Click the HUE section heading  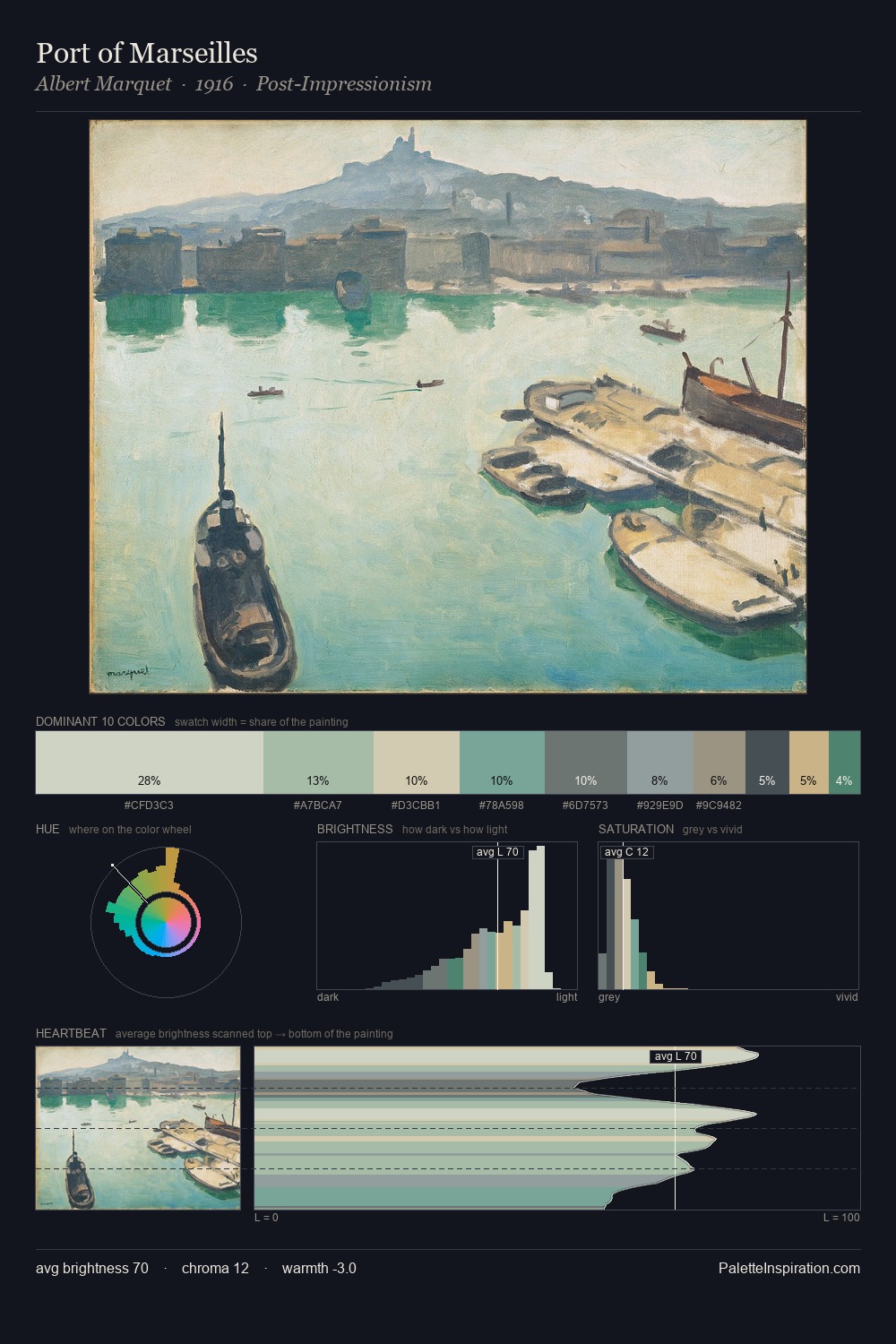[47, 829]
